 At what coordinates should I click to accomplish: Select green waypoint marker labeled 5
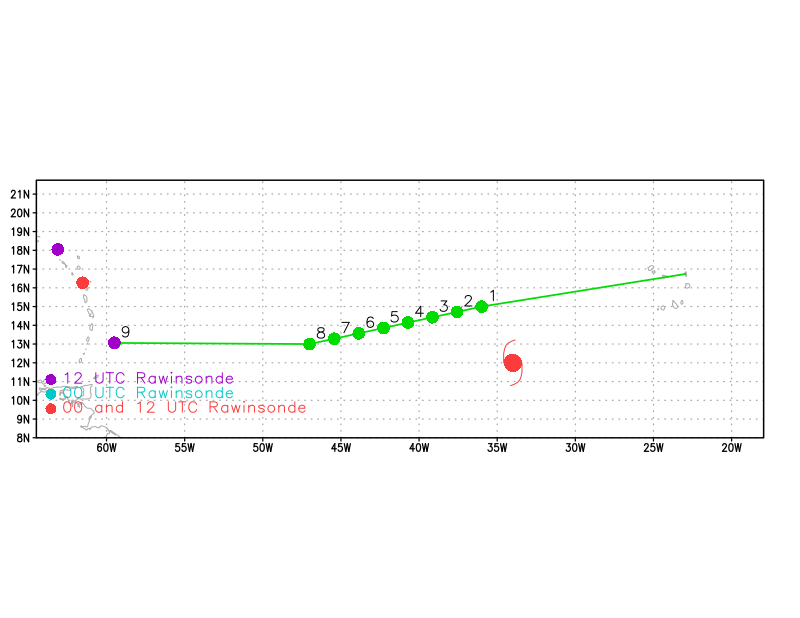pyautogui.click(x=384, y=328)
